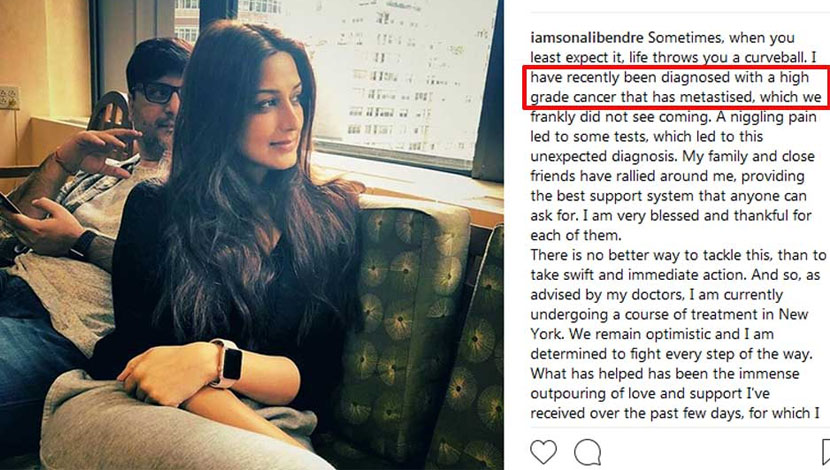This screenshot has width=830, height=470.
Task: Save the post with the bookmark icon
Action: 826,453
